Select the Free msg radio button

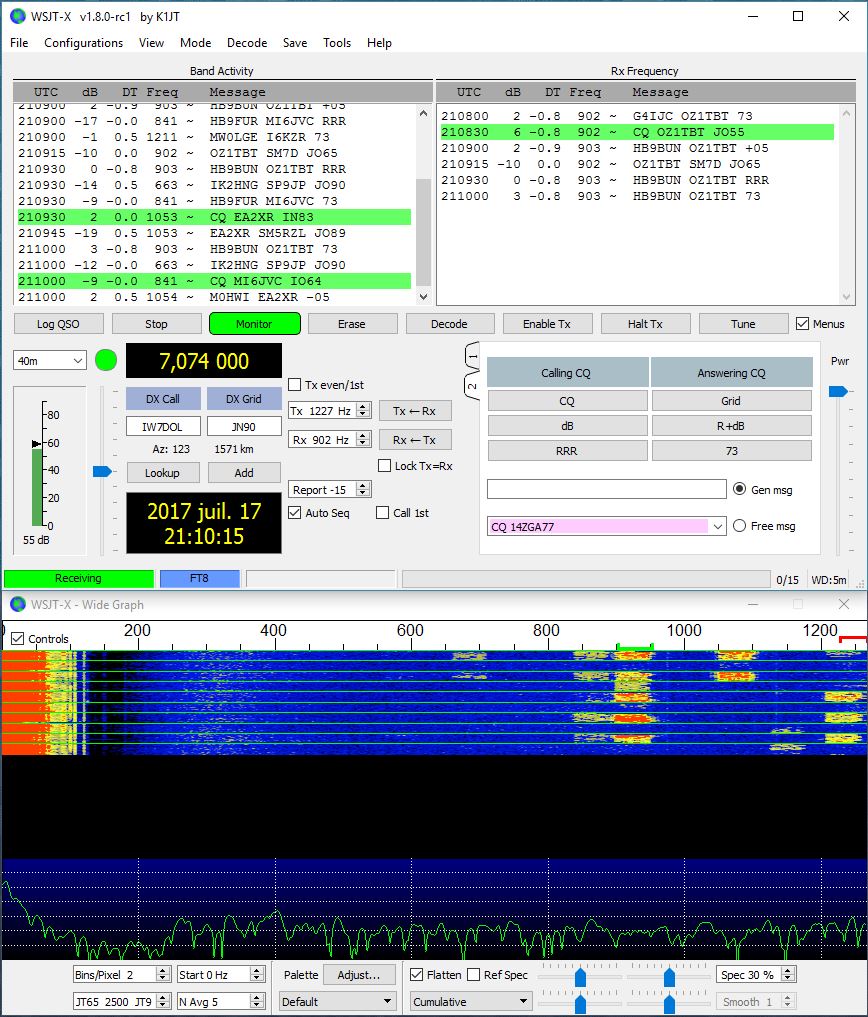tap(740, 525)
